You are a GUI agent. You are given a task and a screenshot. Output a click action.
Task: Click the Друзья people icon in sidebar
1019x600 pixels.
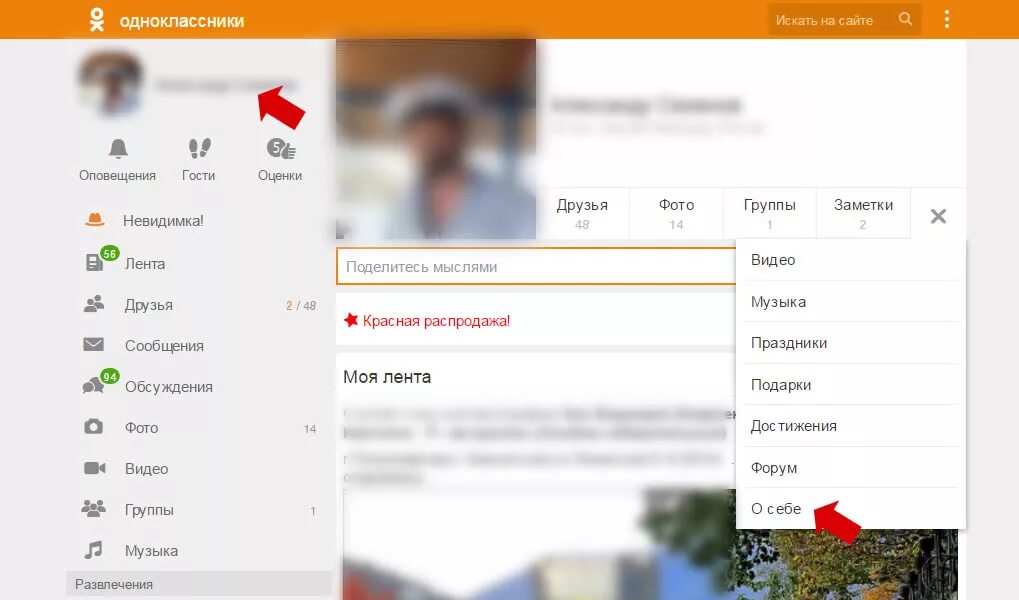click(x=94, y=304)
